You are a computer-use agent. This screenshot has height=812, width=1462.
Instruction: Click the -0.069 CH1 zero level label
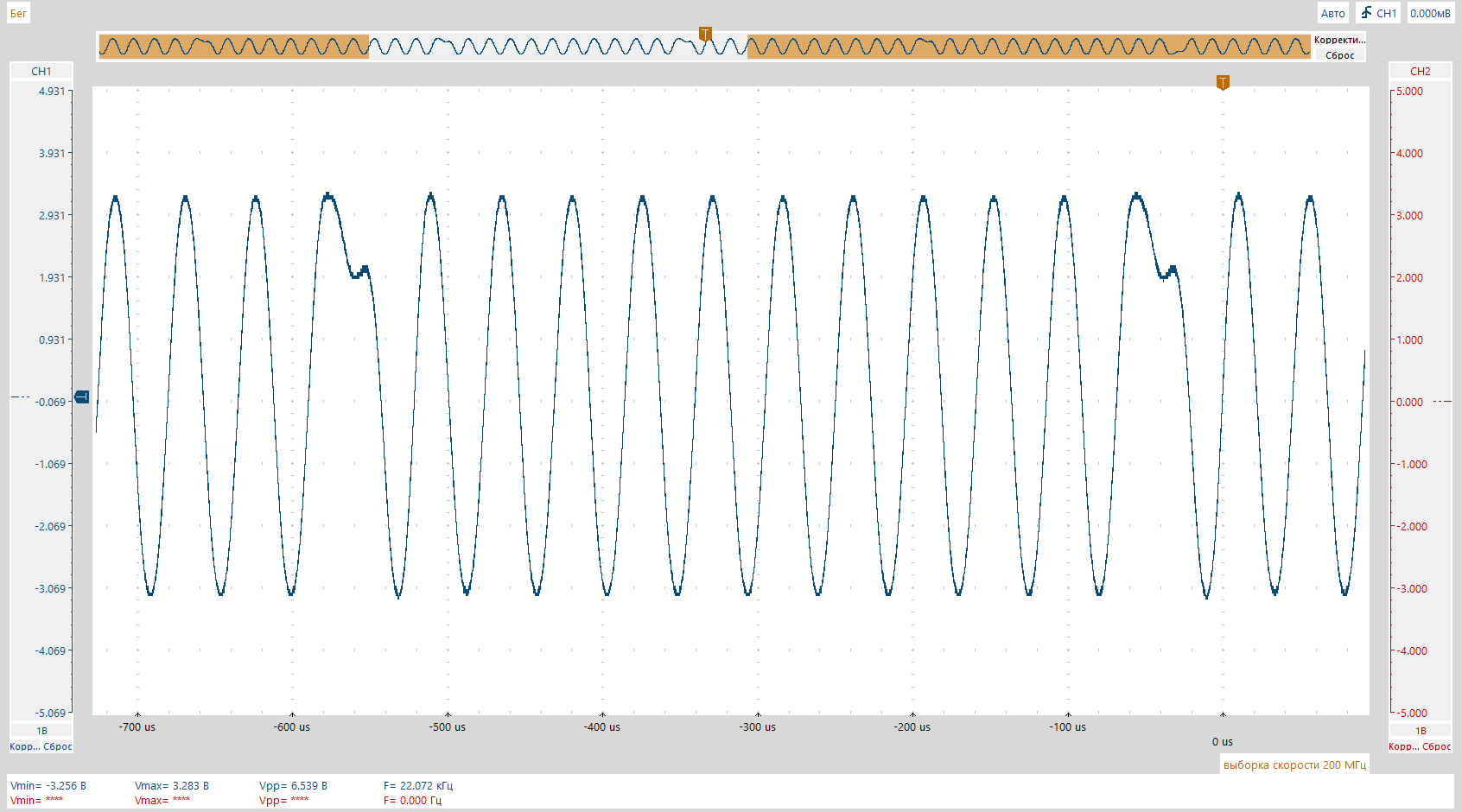tap(50, 402)
